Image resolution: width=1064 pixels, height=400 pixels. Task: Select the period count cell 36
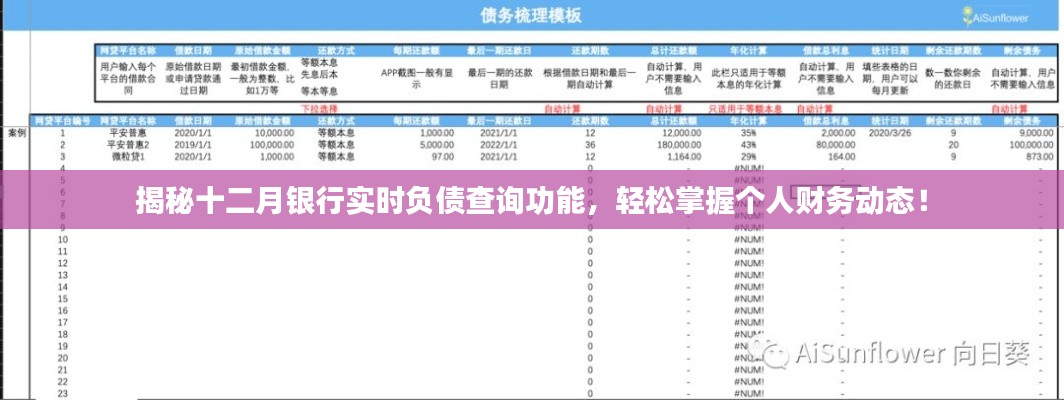(x=590, y=145)
